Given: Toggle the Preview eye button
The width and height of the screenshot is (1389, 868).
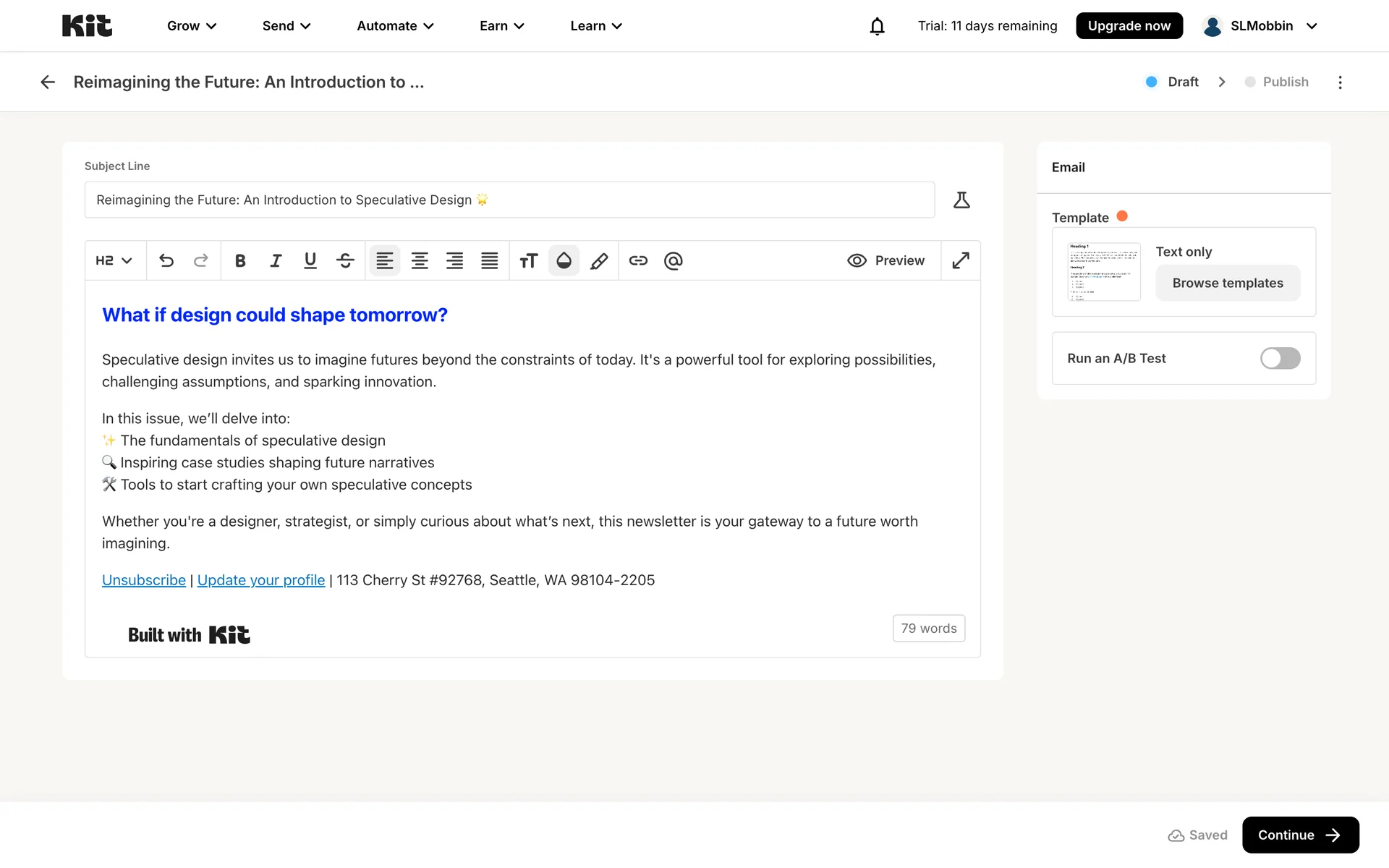Looking at the screenshot, I should (885, 260).
